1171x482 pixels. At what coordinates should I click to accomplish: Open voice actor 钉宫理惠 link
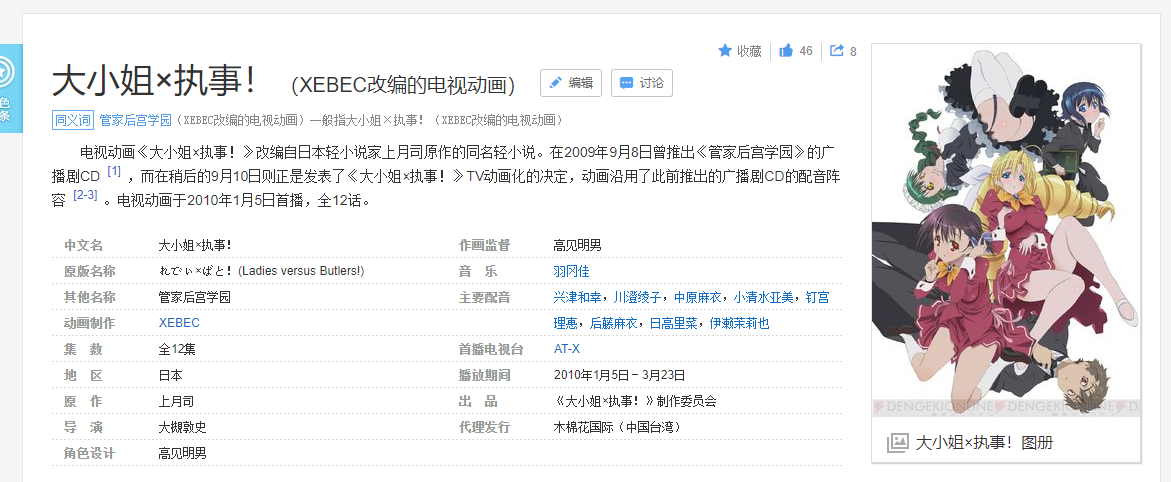[x=817, y=297]
